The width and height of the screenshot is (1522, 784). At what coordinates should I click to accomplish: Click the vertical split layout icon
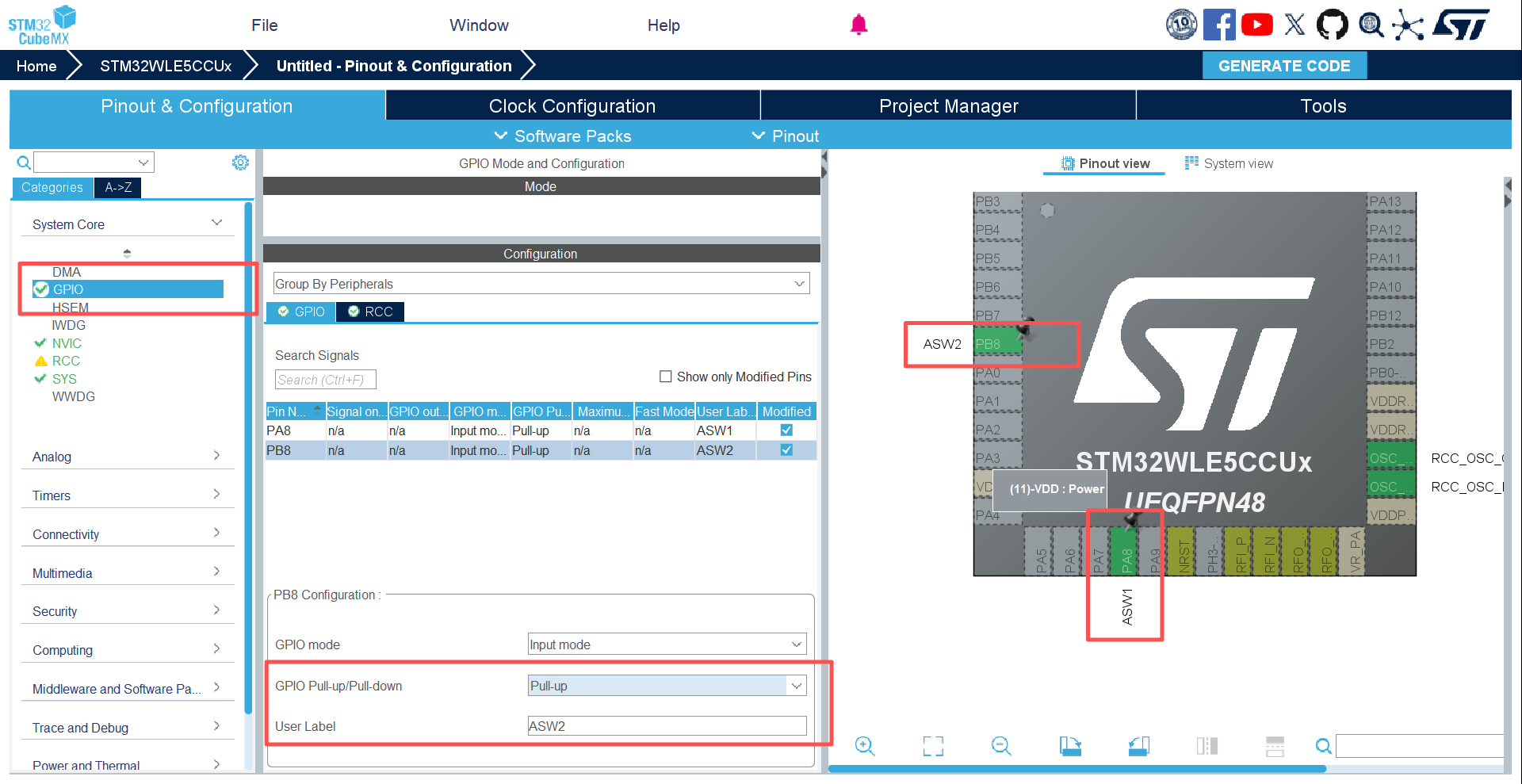pyautogui.click(x=1207, y=746)
